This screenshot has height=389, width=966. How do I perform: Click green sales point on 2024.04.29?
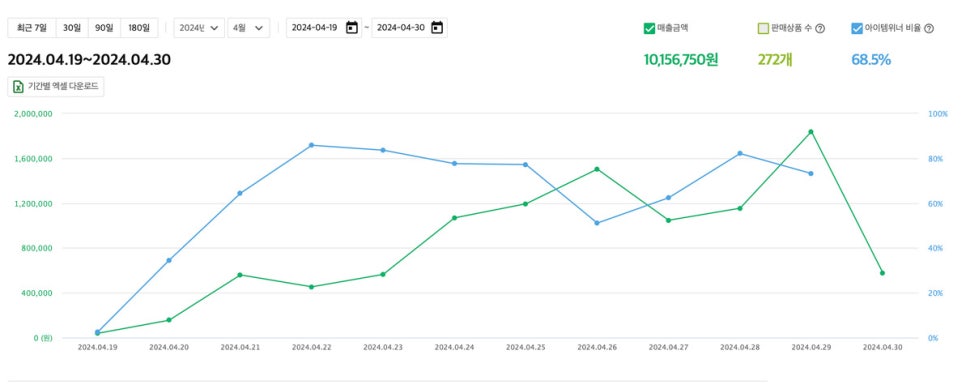pos(811,131)
